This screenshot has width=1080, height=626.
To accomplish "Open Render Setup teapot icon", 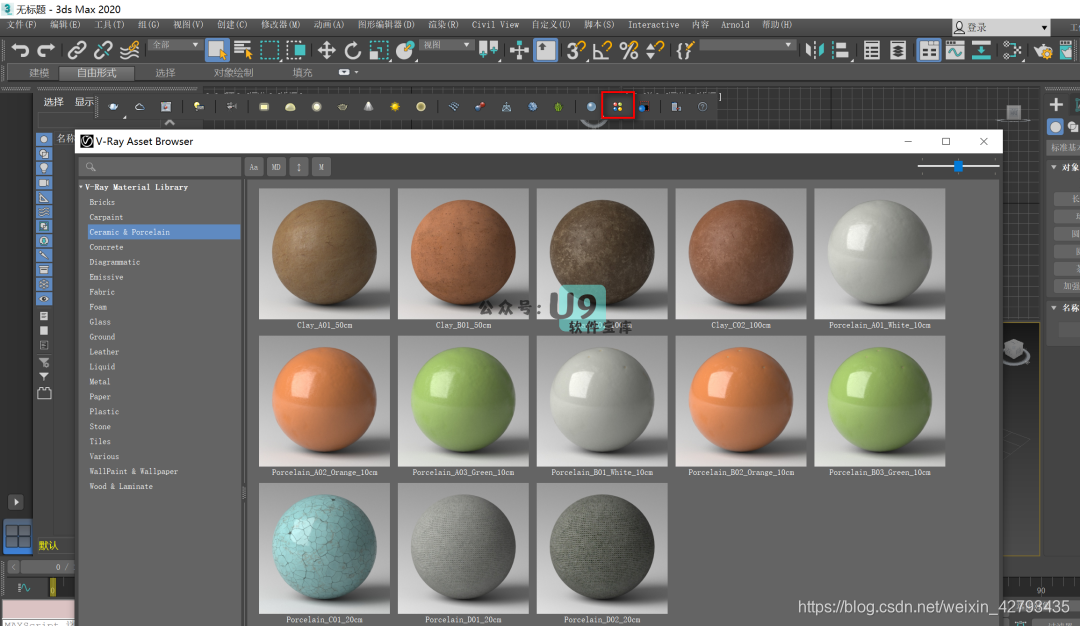I will coord(1043,51).
